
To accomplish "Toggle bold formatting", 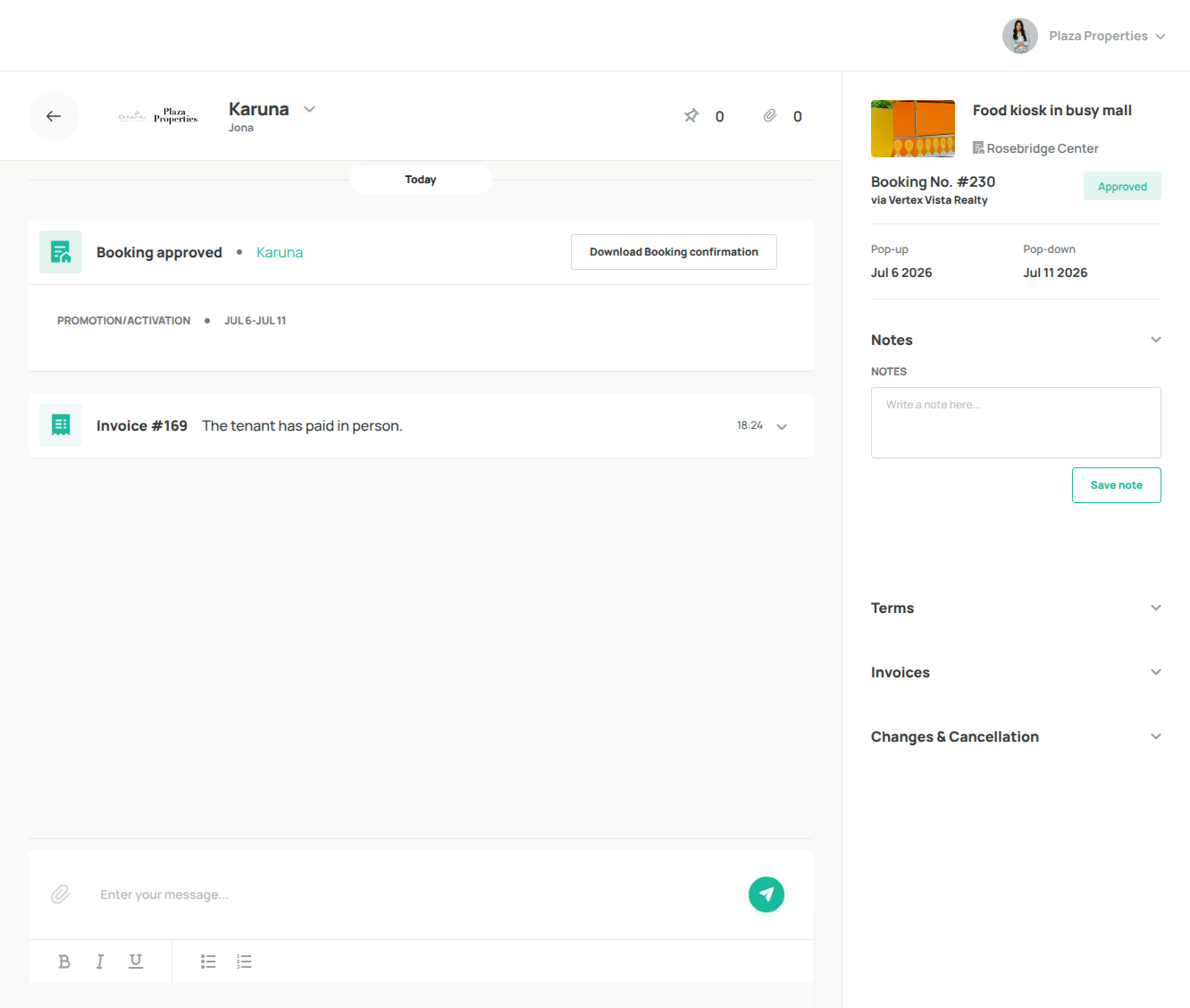I will click(64, 962).
